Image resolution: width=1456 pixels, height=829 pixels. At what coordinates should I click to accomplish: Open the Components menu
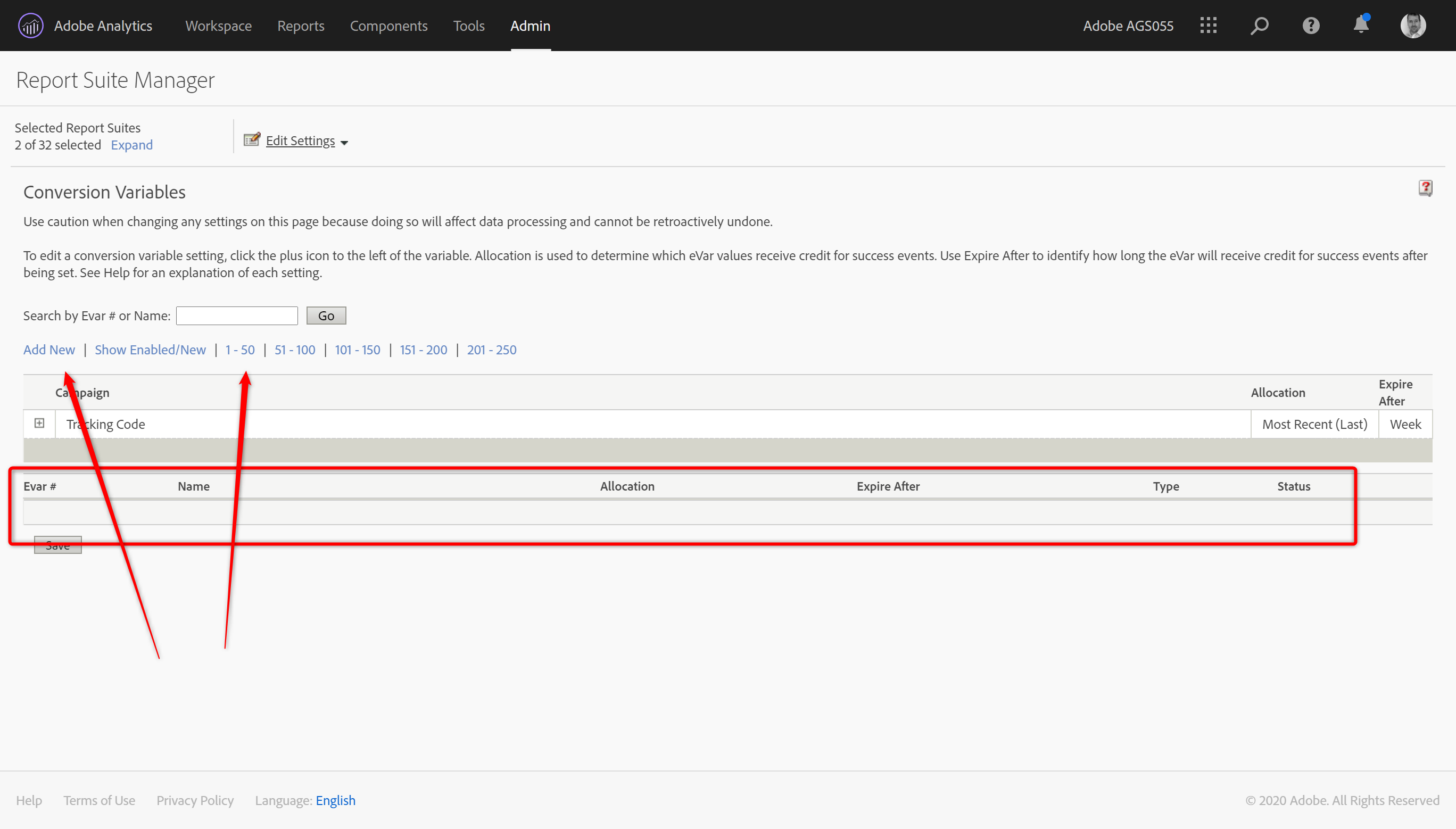[x=388, y=26]
